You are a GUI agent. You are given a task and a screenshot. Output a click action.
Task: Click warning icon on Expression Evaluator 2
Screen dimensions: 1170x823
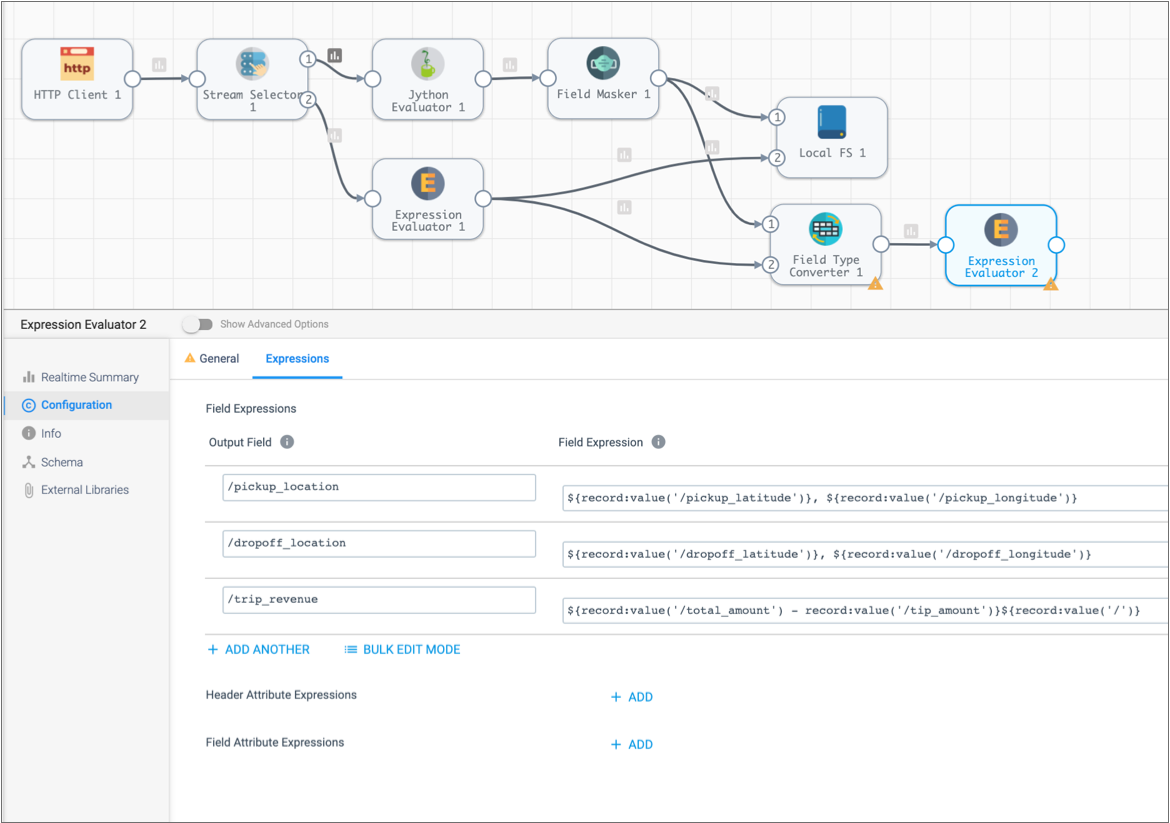(1050, 285)
